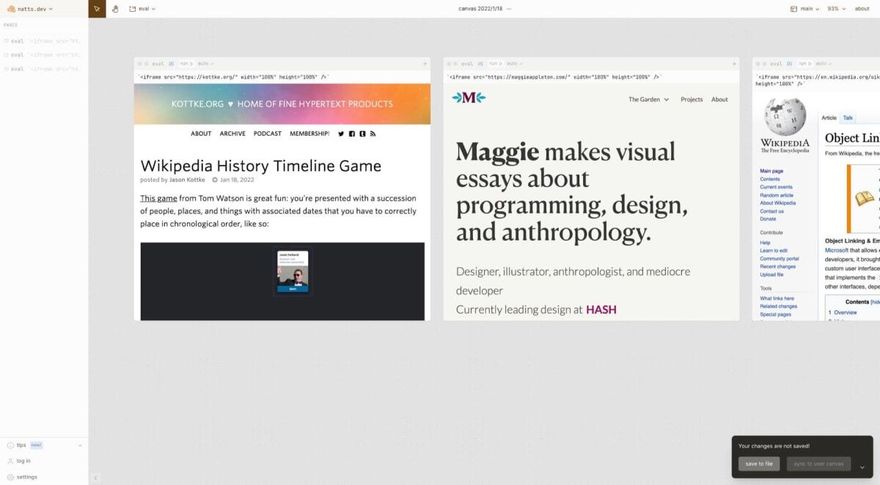Click the kottke.org banner header

pos(282,104)
